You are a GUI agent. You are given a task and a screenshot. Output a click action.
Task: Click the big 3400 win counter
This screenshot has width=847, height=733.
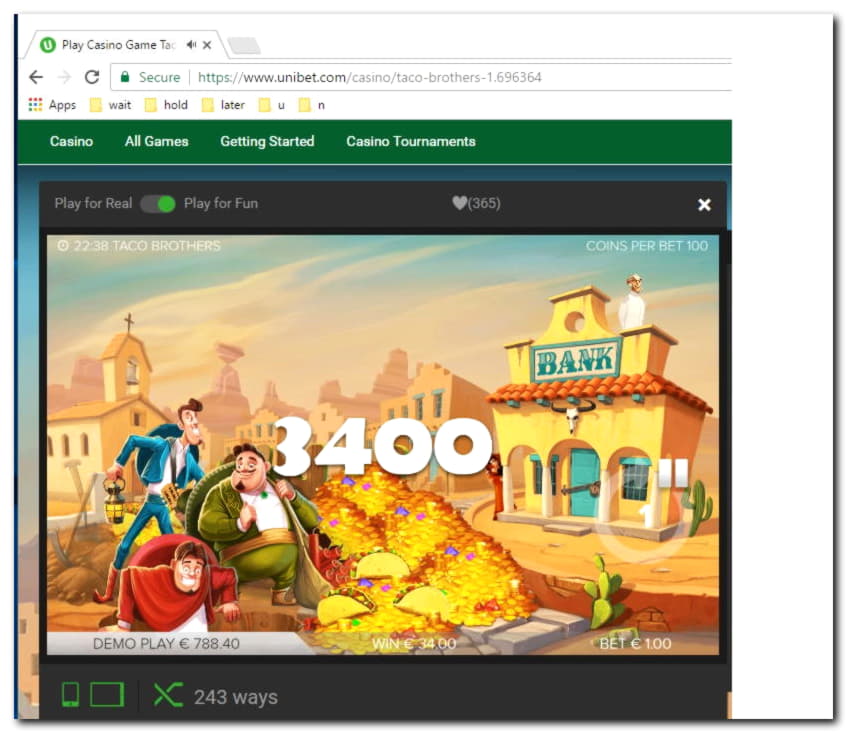(382, 446)
